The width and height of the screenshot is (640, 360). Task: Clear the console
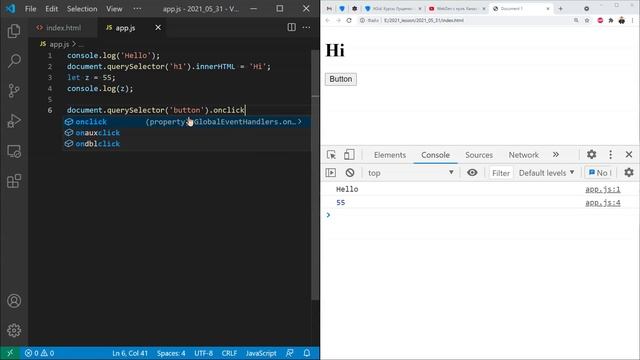(350, 173)
